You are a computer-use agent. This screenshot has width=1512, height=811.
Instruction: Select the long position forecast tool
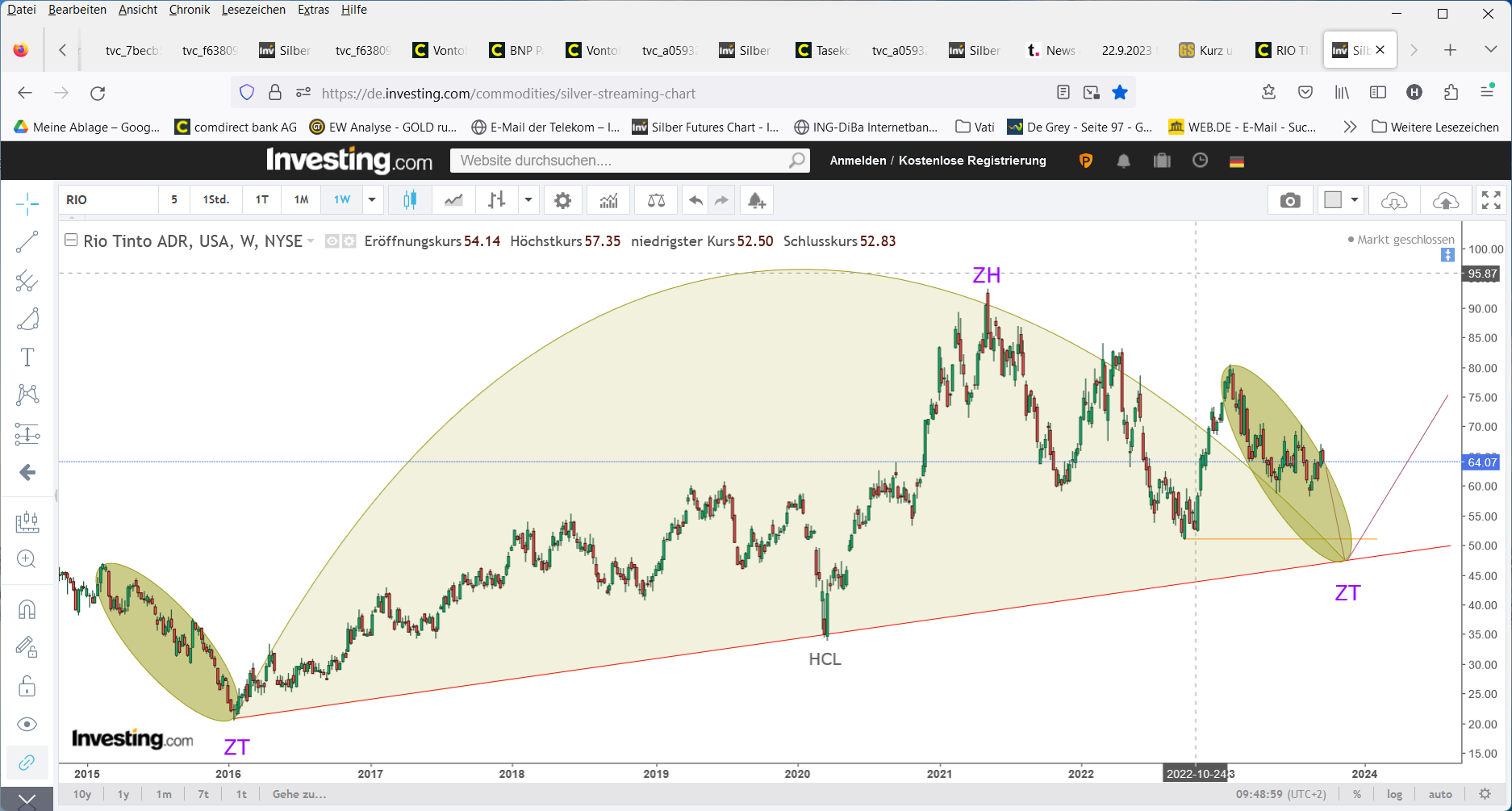pyautogui.click(x=27, y=434)
